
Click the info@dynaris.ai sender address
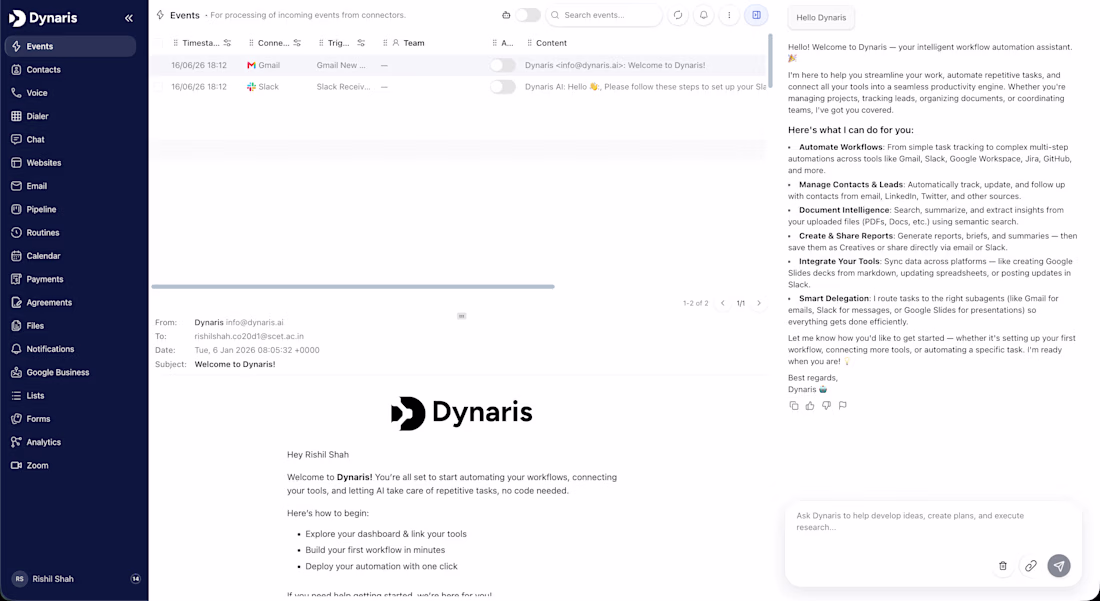click(255, 323)
